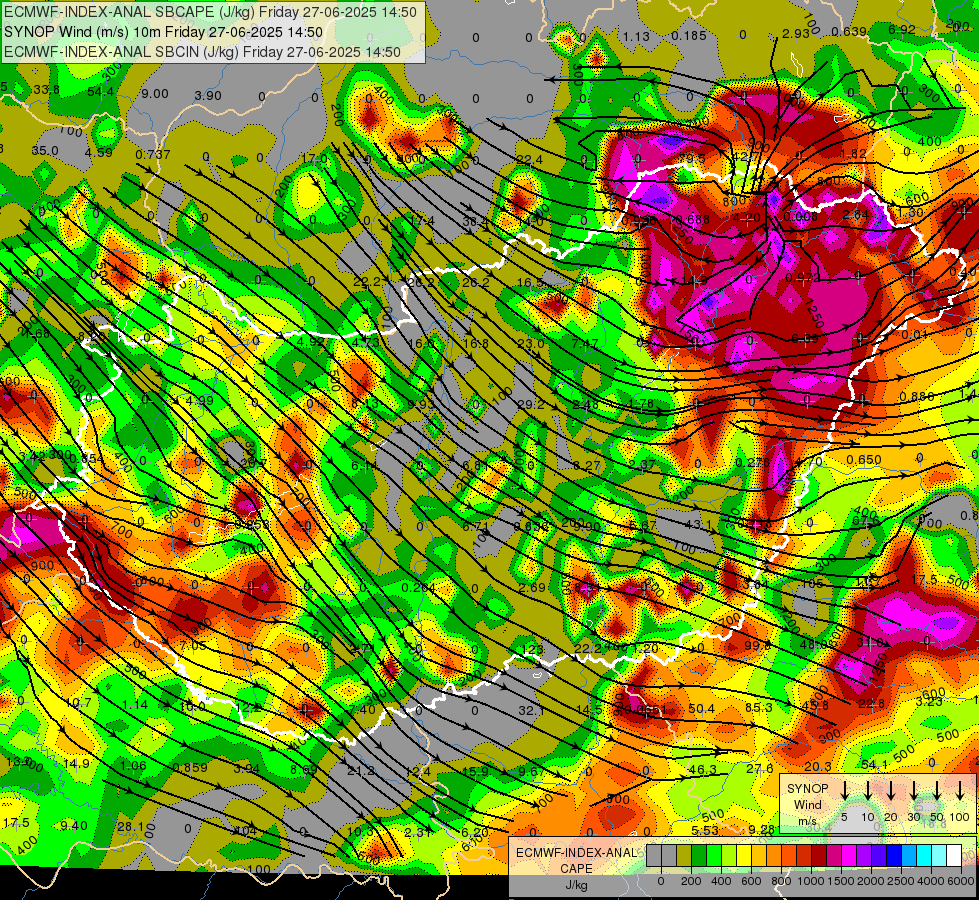This screenshot has height=900, width=979.
Task: Click the '54.1' value on the map
Action: point(874,765)
